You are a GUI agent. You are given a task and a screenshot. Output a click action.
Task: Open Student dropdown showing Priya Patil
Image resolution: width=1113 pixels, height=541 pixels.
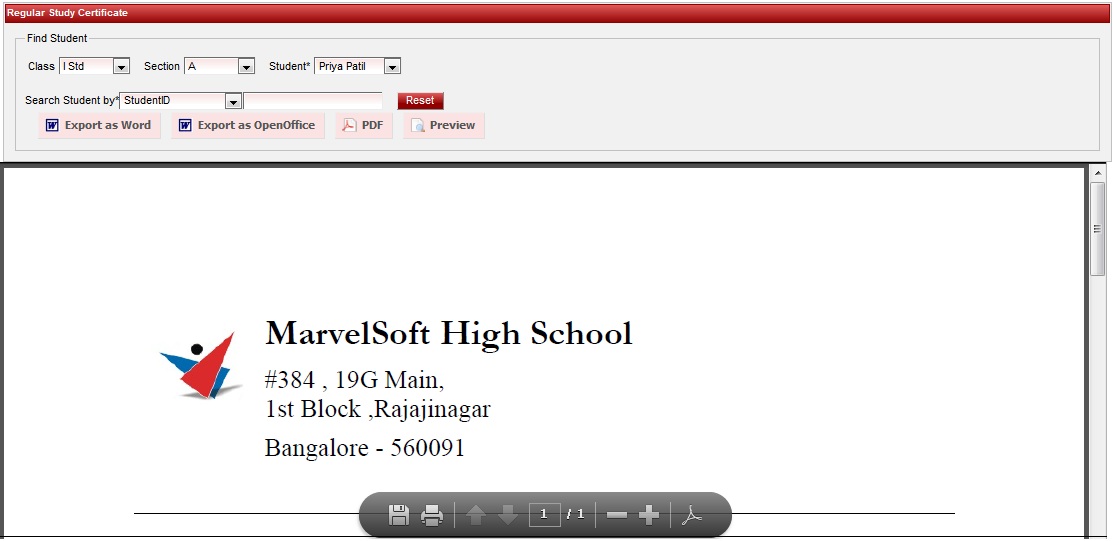[x=392, y=67]
